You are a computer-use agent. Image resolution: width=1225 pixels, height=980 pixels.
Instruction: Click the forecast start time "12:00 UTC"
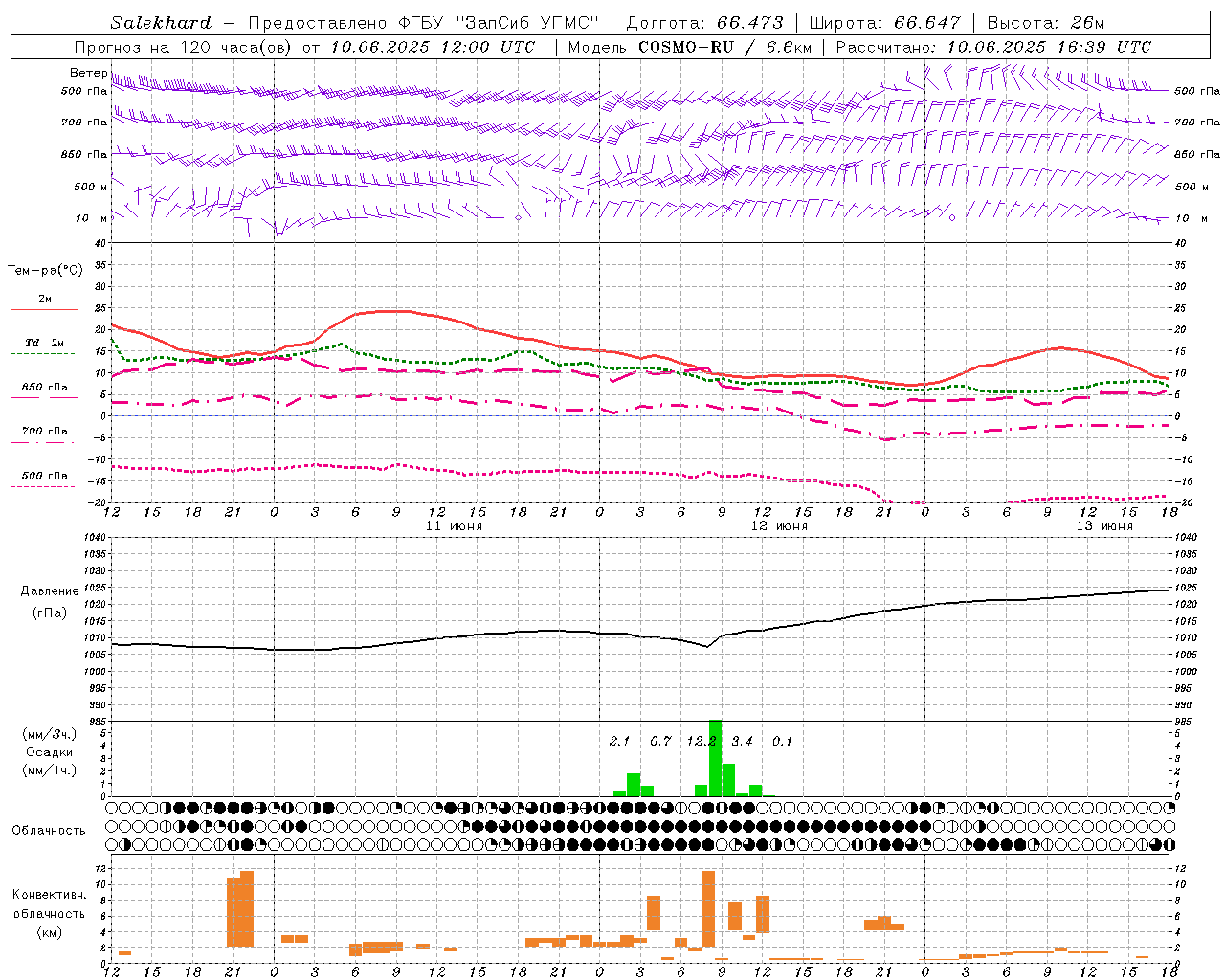coord(488,47)
